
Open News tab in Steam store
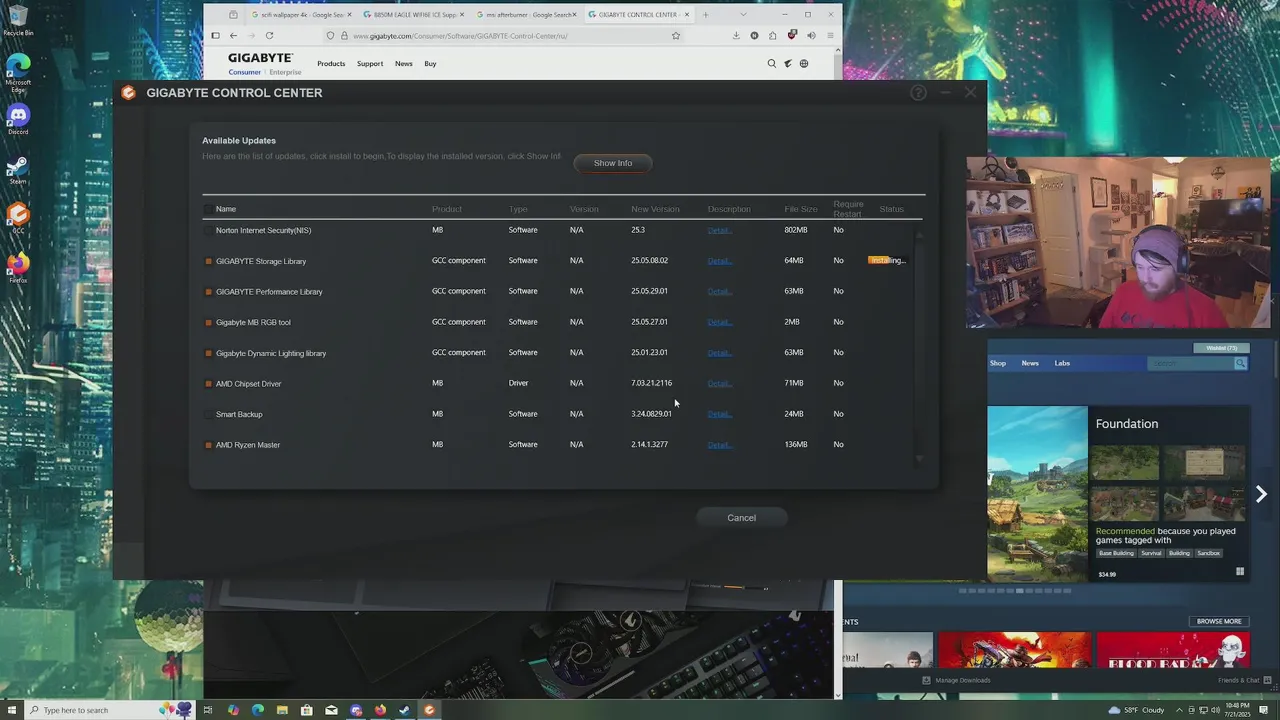(x=1030, y=363)
